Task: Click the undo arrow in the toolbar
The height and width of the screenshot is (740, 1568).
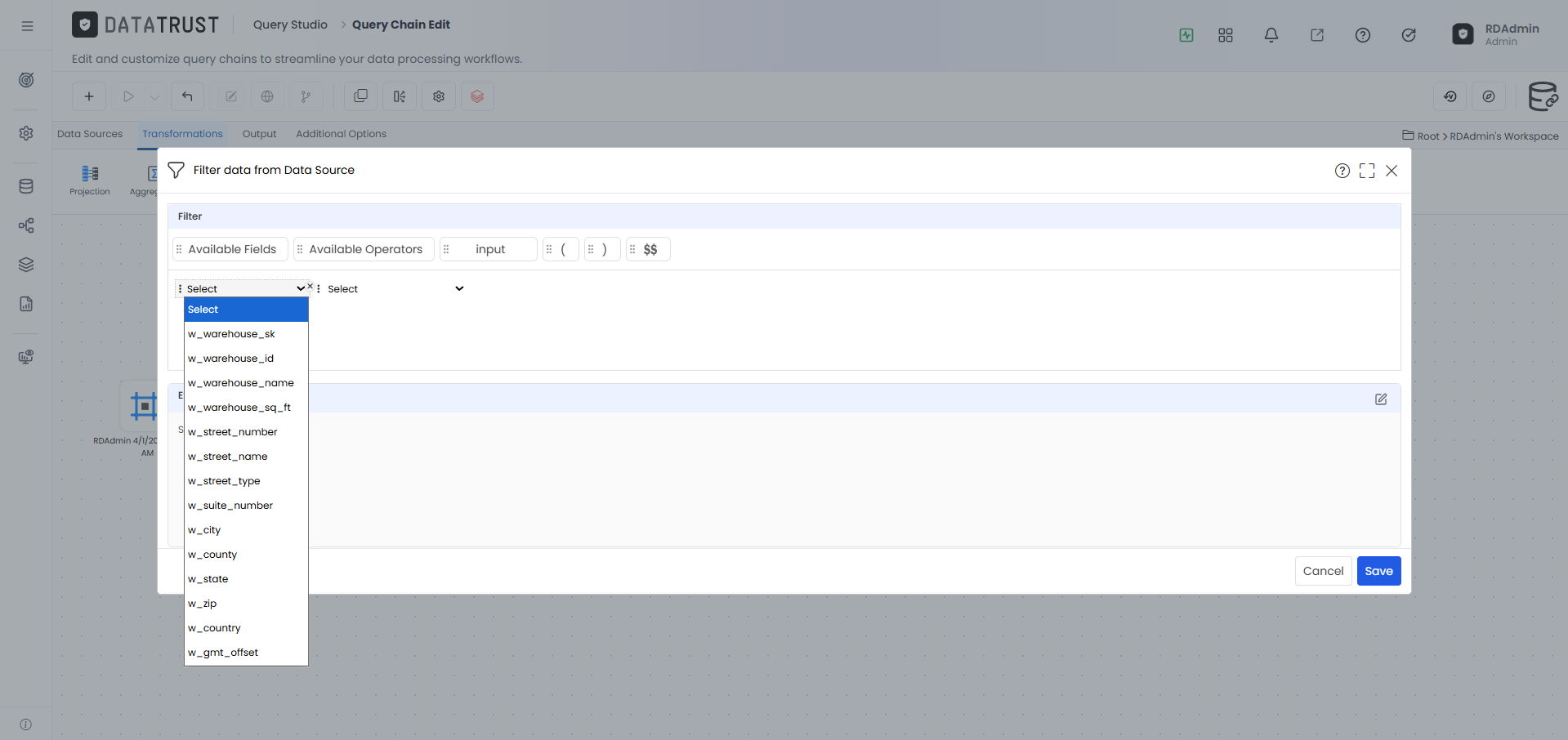Action: pyautogui.click(x=187, y=96)
